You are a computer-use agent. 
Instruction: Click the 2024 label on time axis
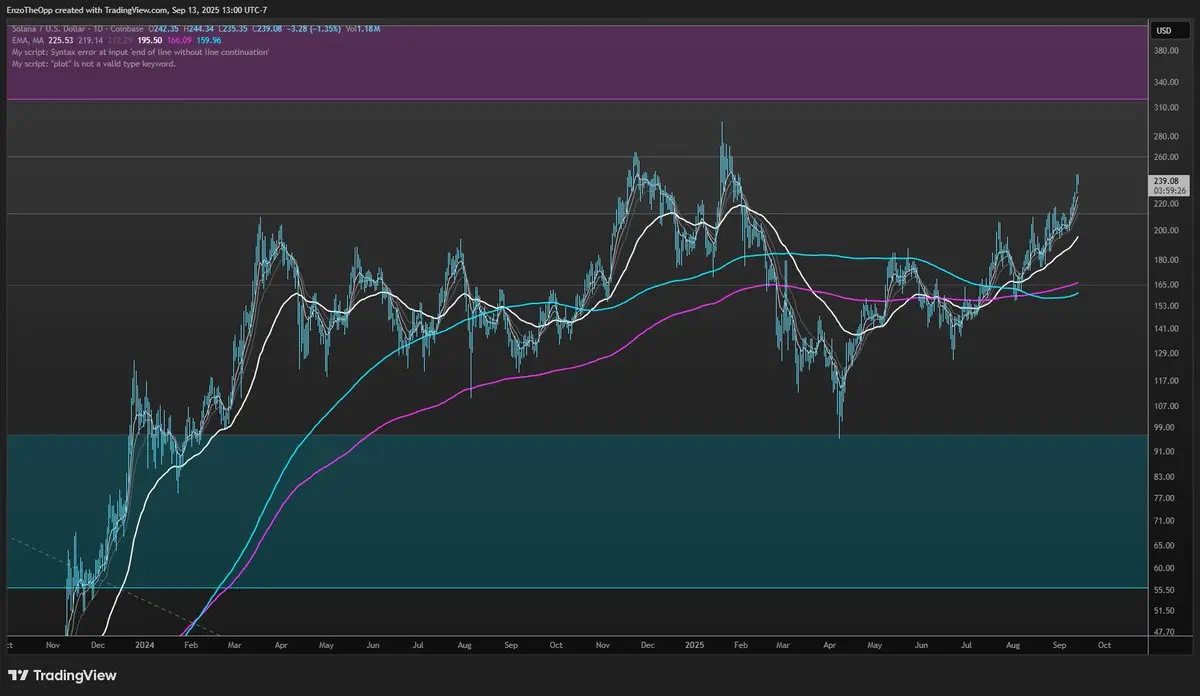click(x=146, y=646)
